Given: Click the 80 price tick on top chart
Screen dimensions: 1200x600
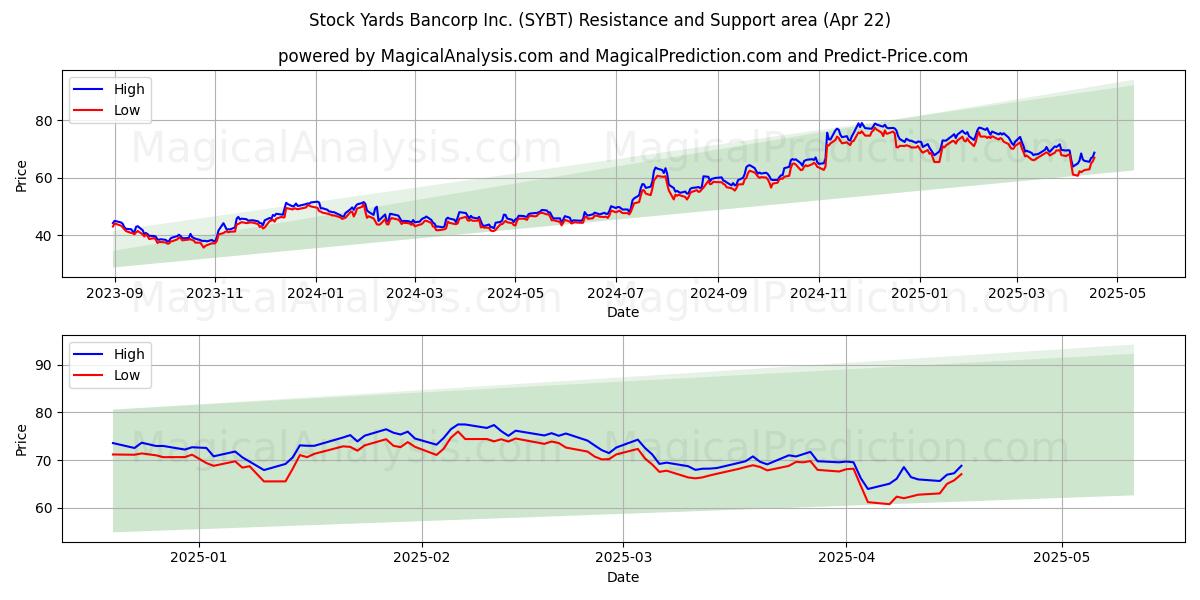Looking at the screenshot, I should point(46,121).
